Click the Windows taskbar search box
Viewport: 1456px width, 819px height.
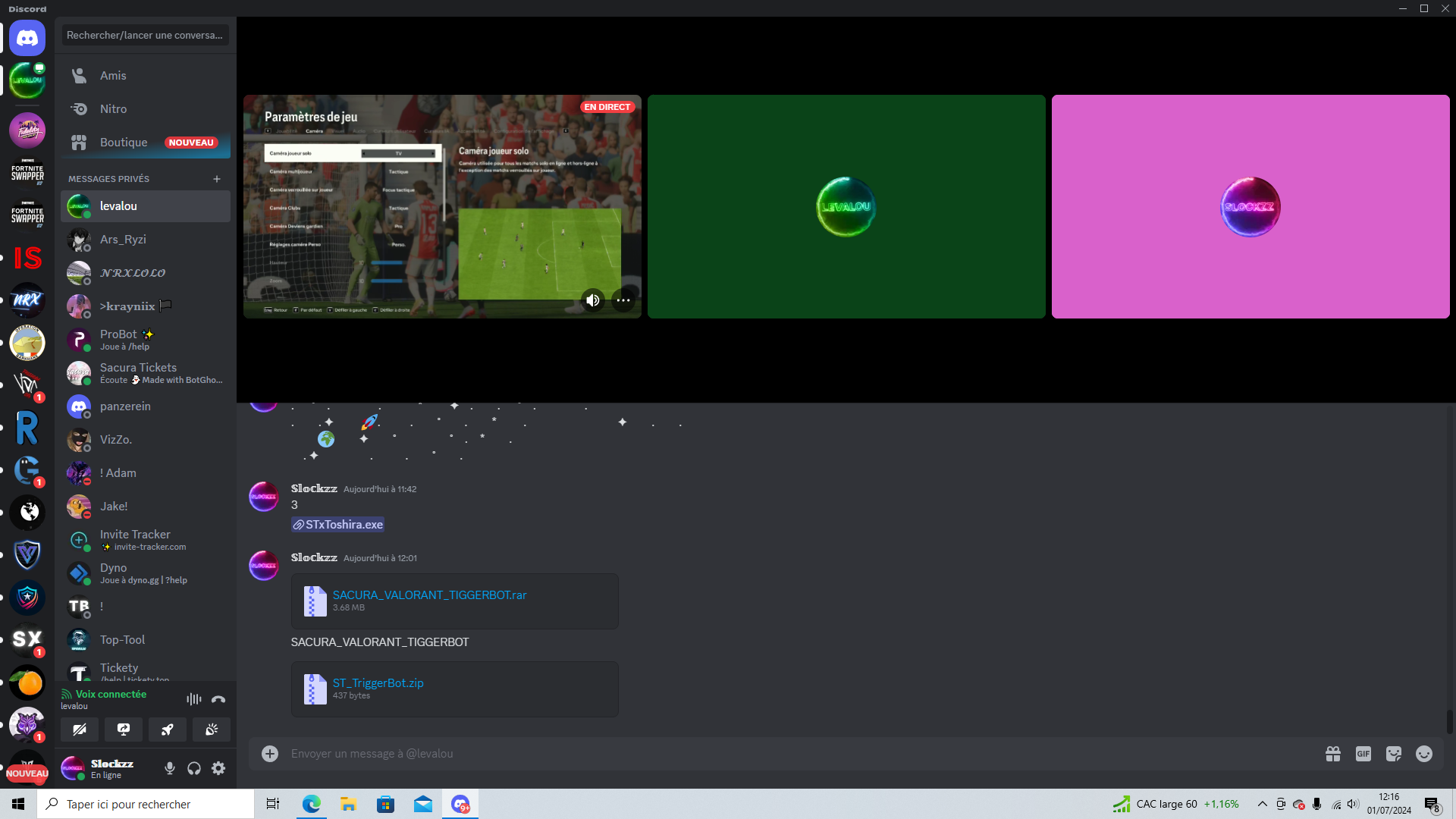146,804
